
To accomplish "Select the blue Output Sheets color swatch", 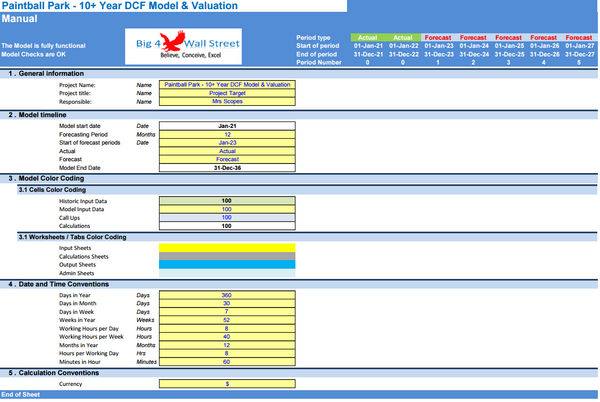I will point(226,264).
